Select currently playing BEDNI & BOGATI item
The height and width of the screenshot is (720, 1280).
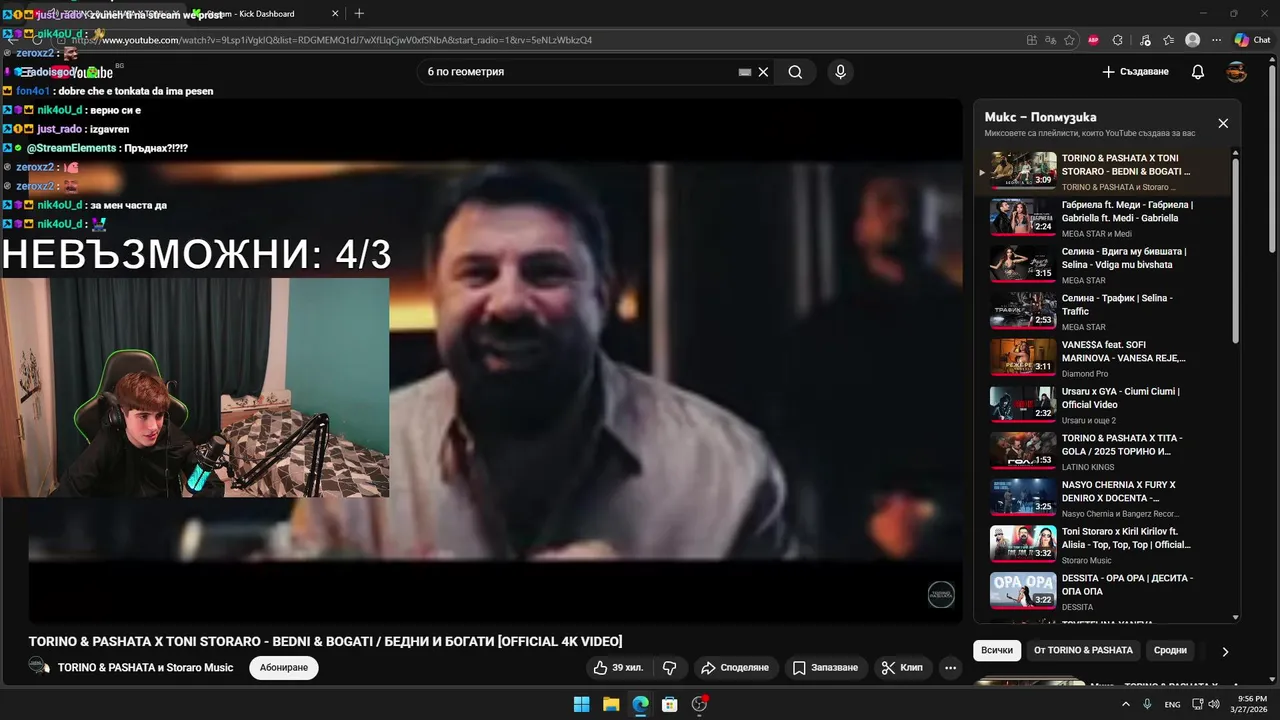1104,171
